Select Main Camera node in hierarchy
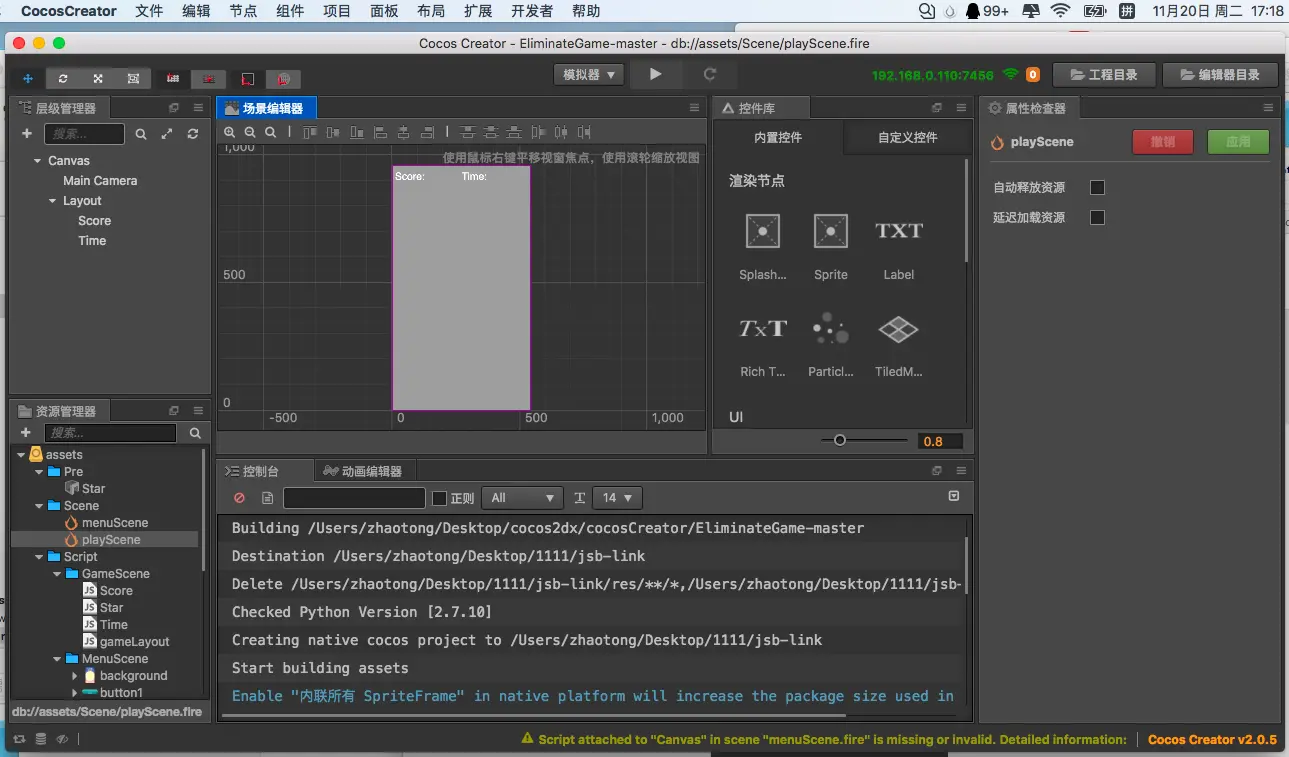Image resolution: width=1289 pixels, height=757 pixels. [x=100, y=181]
